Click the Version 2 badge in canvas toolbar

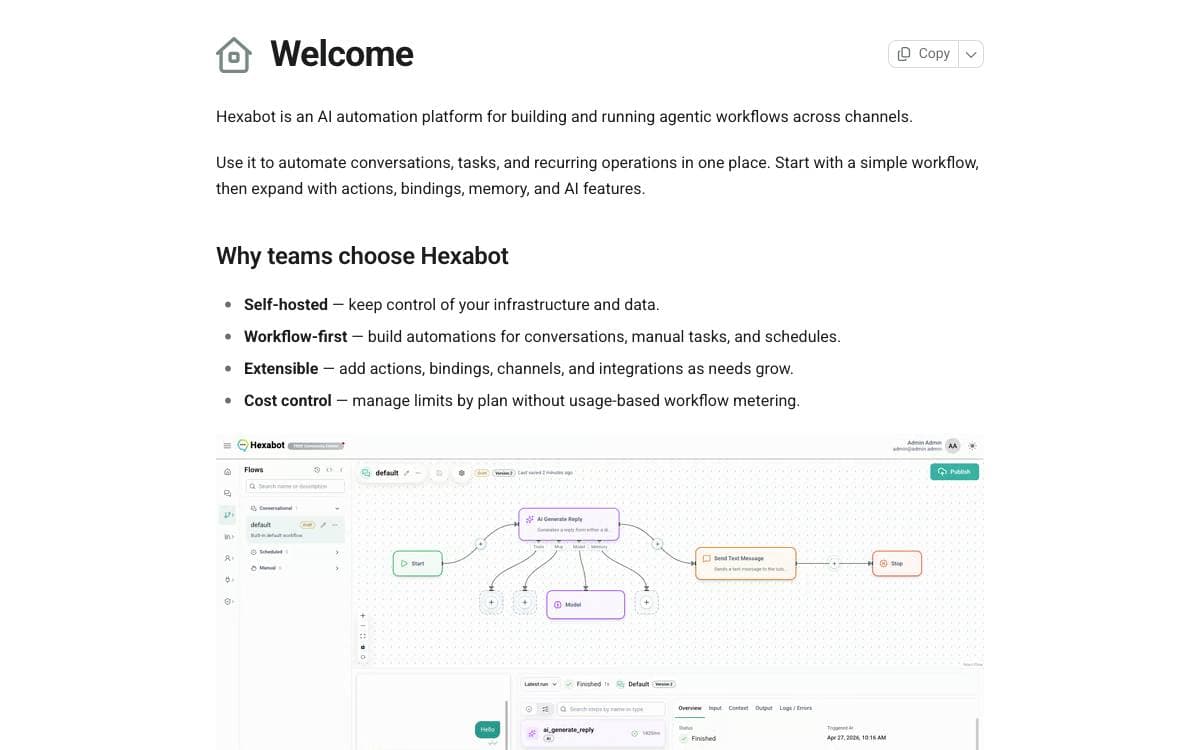(x=504, y=473)
